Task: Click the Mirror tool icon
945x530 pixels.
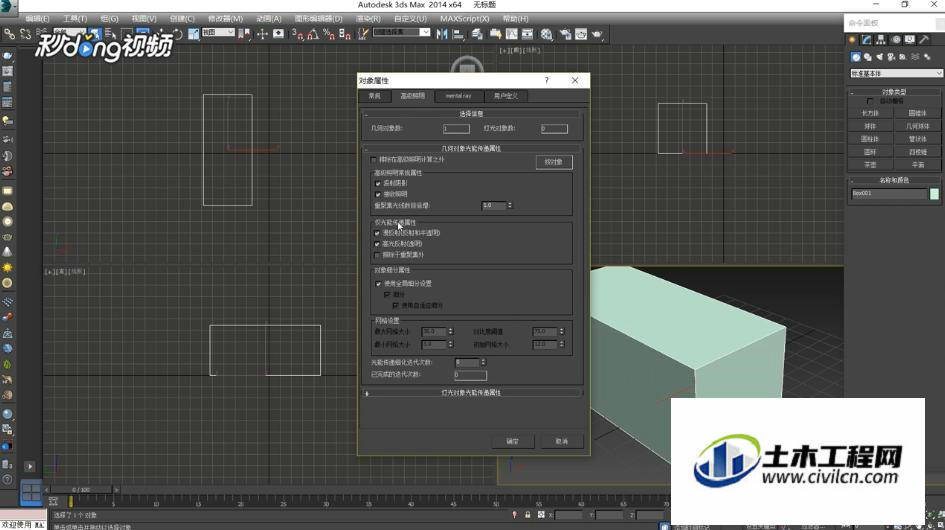Action: [x=442, y=34]
